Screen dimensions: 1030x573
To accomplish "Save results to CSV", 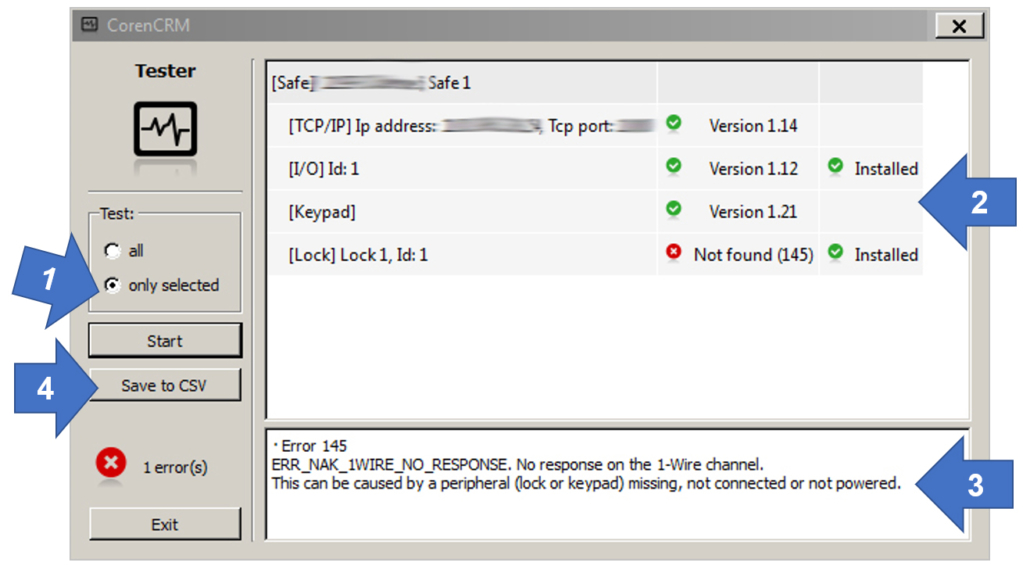I will pyautogui.click(x=165, y=385).
